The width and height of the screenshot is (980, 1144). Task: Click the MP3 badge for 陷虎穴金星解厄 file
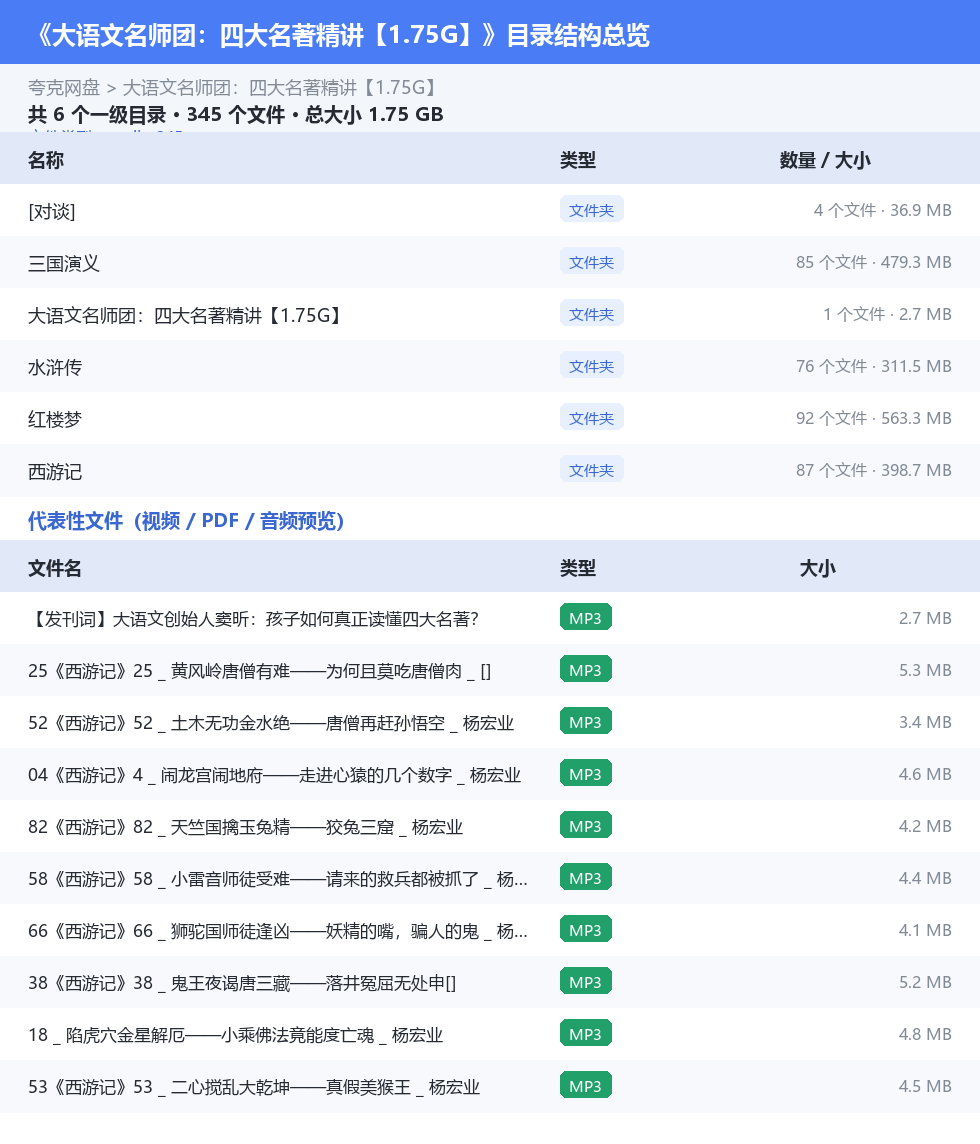[586, 1034]
